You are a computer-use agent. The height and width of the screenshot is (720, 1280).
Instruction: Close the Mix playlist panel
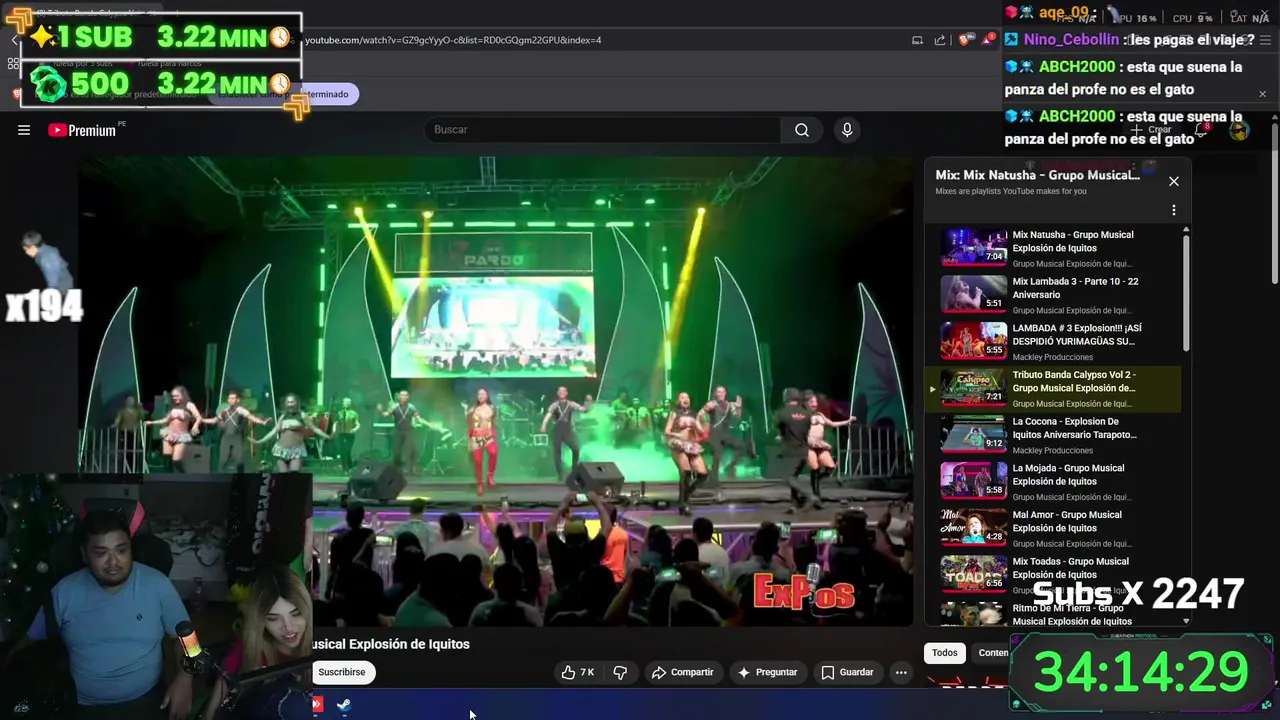1174,181
